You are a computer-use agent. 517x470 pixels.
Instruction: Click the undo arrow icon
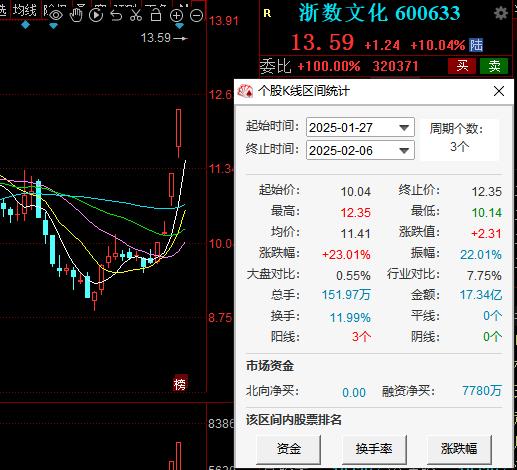(x=116, y=15)
